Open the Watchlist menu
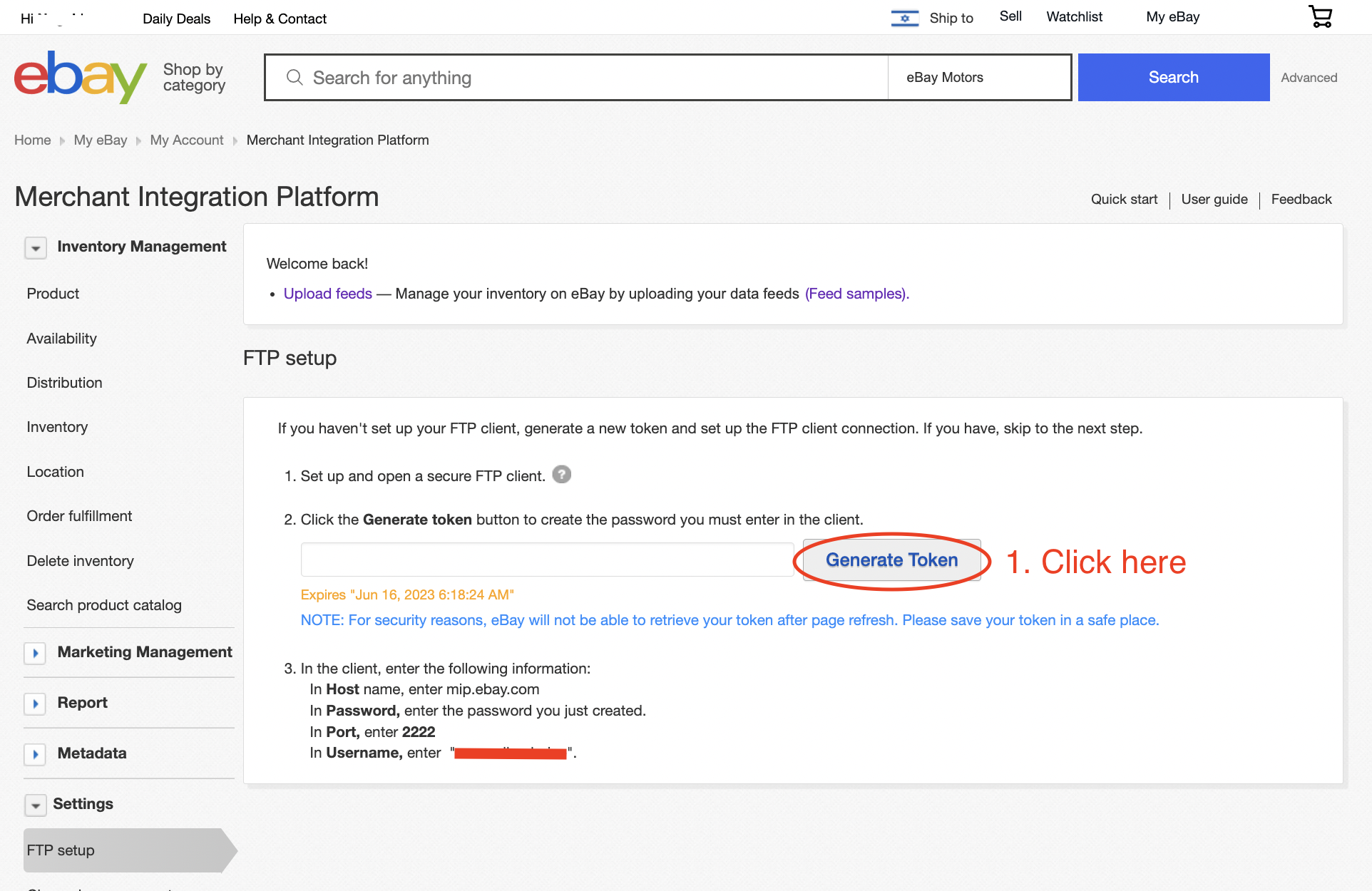The width and height of the screenshot is (1372, 891). [1074, 17]
